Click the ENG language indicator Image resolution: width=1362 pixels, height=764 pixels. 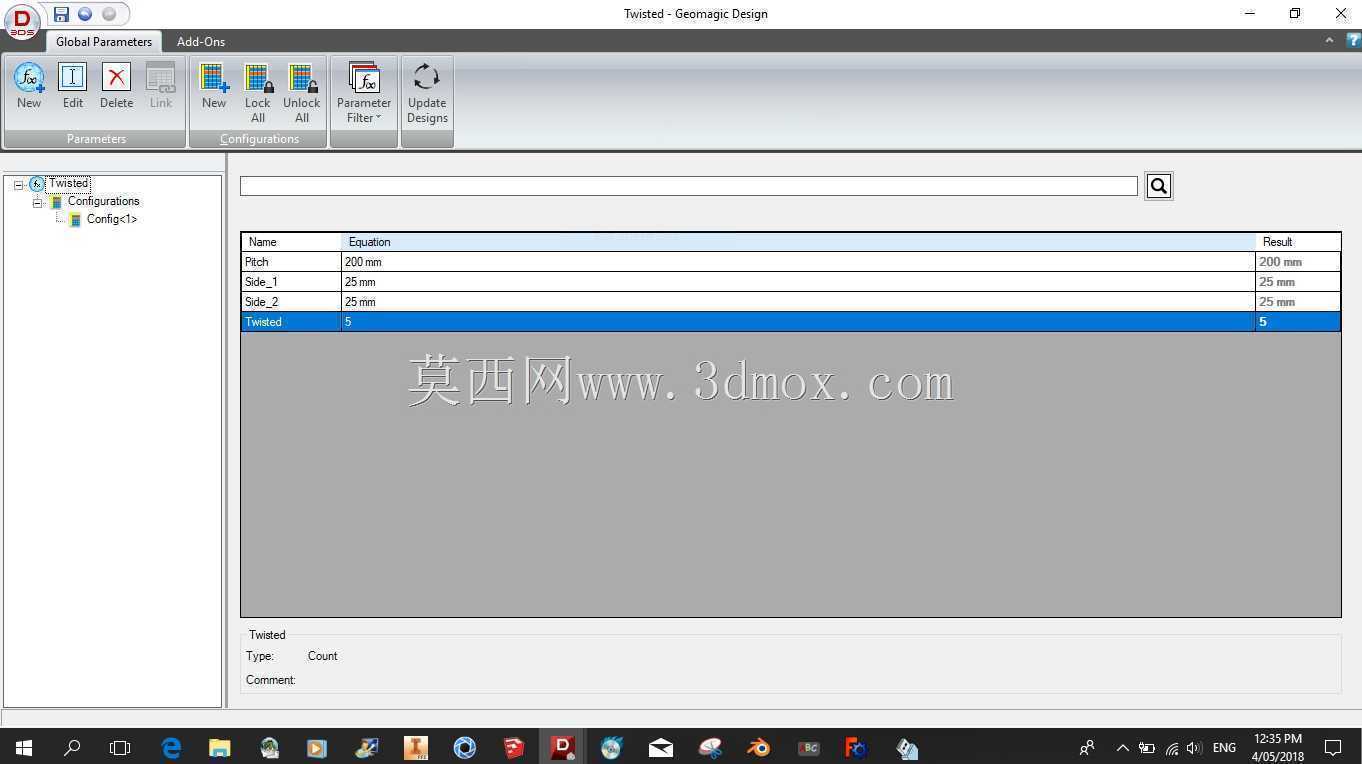click(1224, 748)
